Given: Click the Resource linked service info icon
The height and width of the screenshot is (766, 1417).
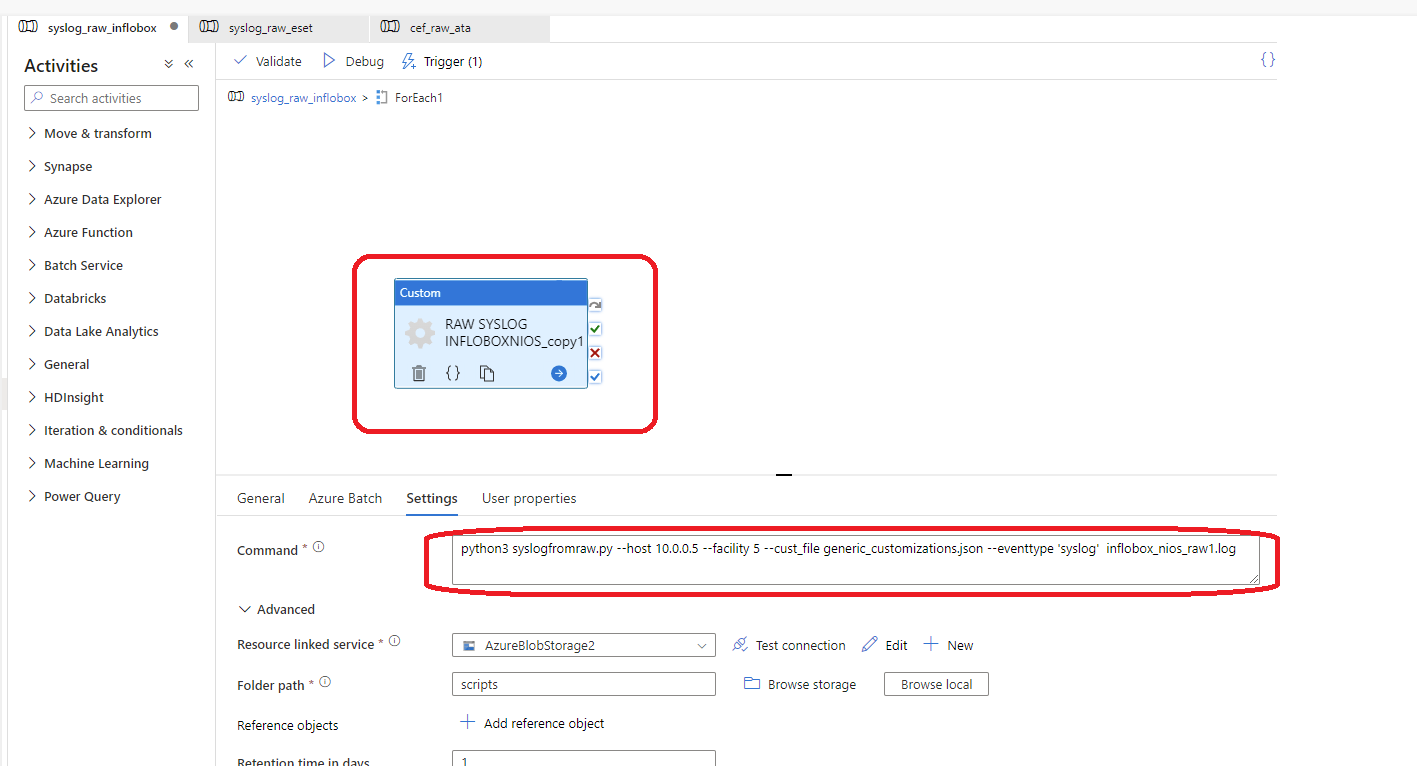Looking at the screenshot, I should click(x=394, y=641).
